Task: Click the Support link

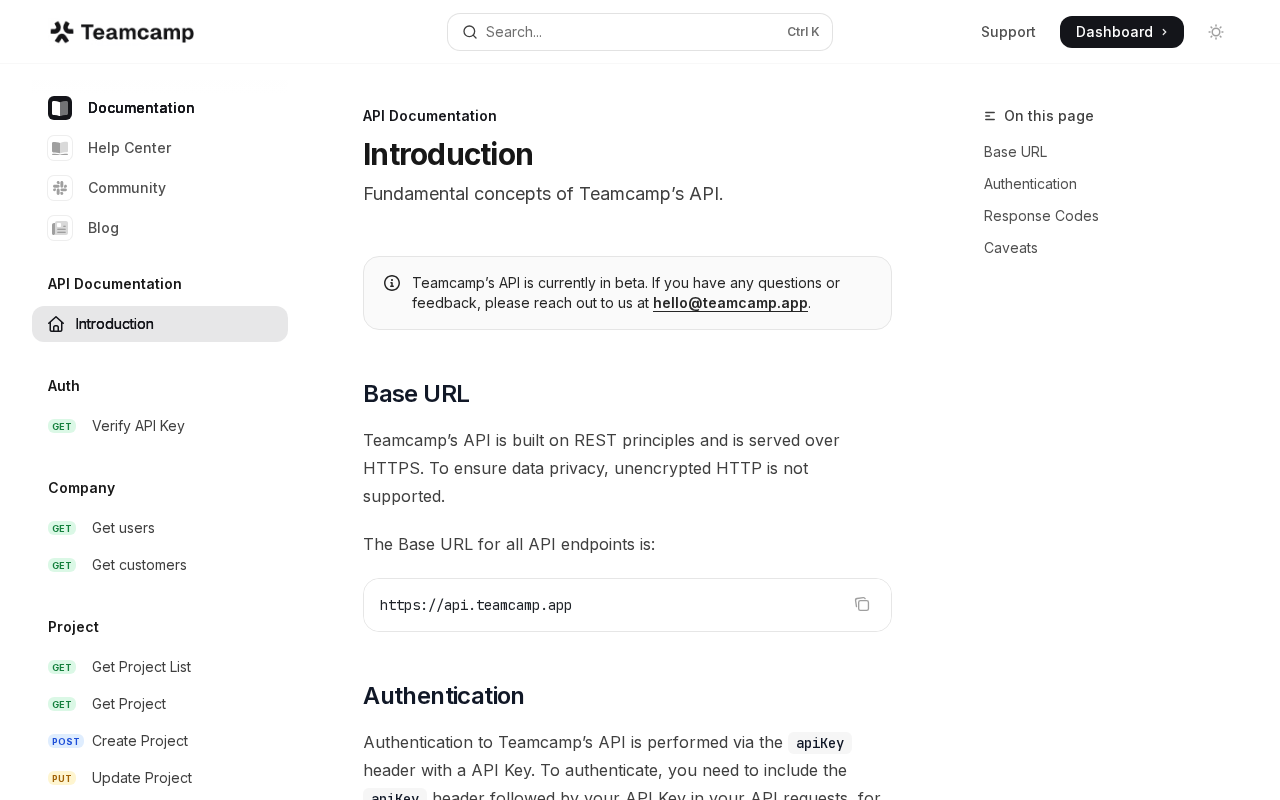Action: tap(1008, 32)
